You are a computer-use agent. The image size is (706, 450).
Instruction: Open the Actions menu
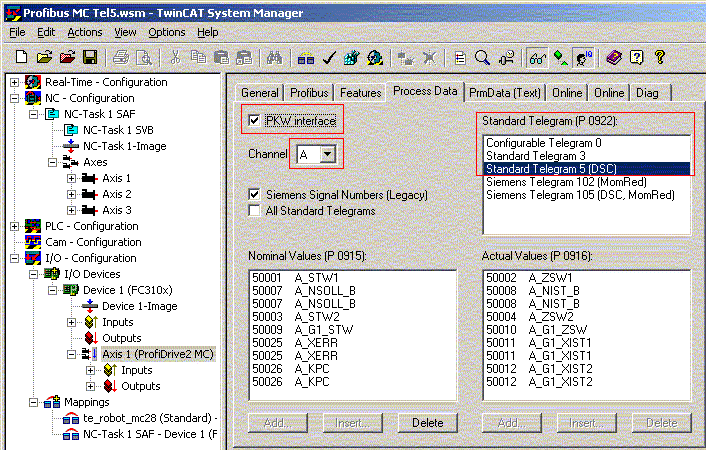pos(85,32)
